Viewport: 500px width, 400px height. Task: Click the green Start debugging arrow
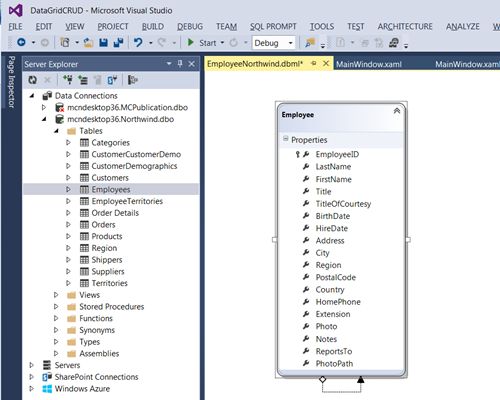[x=191, y=43]
